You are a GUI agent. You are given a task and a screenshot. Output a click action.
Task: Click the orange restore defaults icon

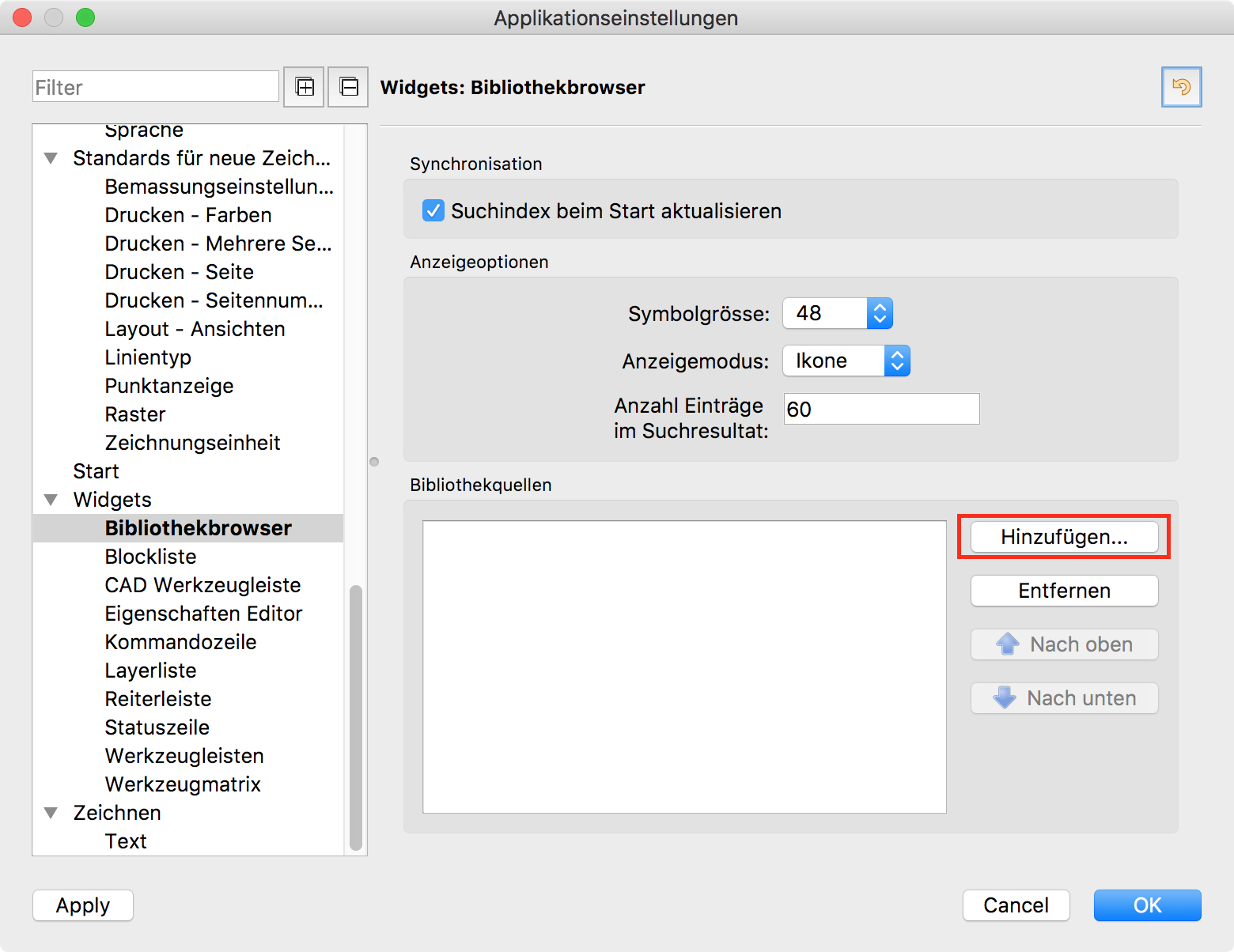pyautogui.click(x=1181, y=87)
